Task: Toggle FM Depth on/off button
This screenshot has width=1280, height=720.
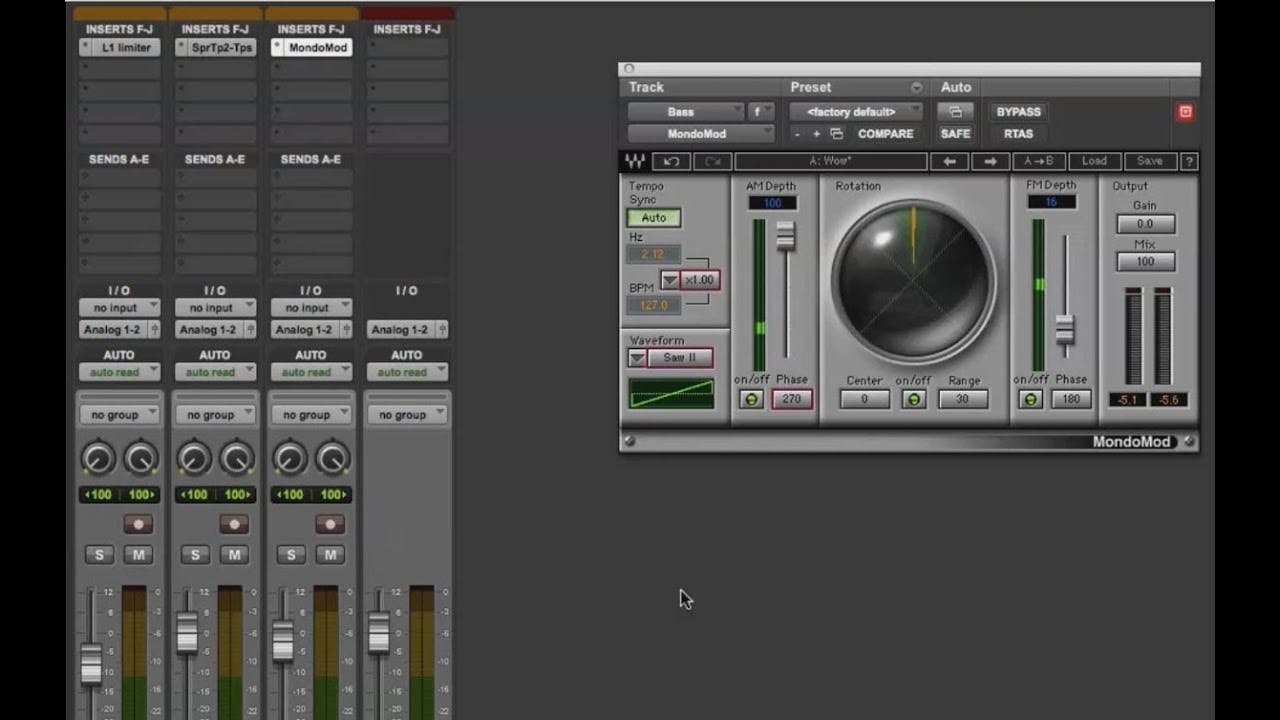Action: click(x=1031, y=399)
